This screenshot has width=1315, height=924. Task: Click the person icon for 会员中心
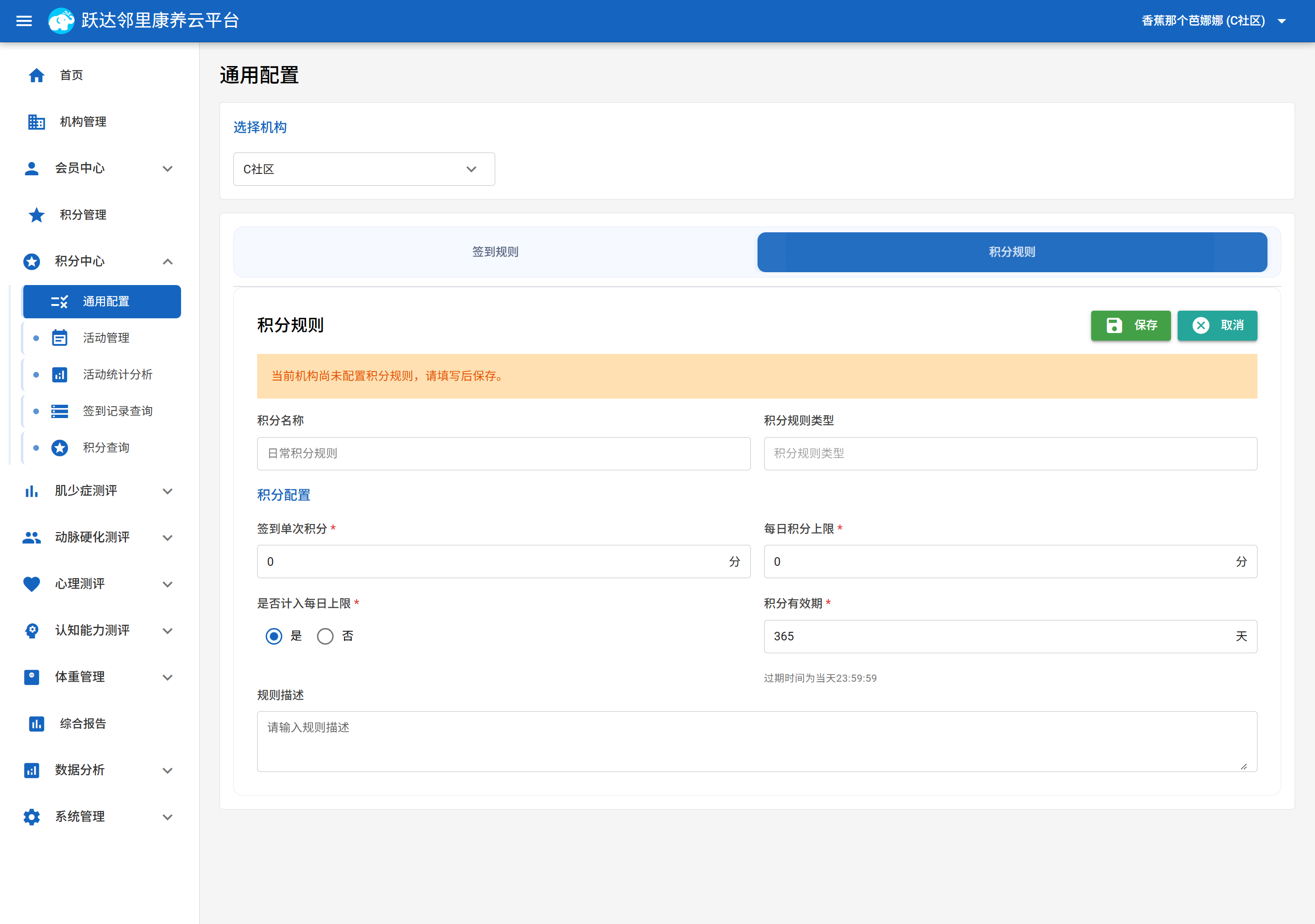point(31,168)
